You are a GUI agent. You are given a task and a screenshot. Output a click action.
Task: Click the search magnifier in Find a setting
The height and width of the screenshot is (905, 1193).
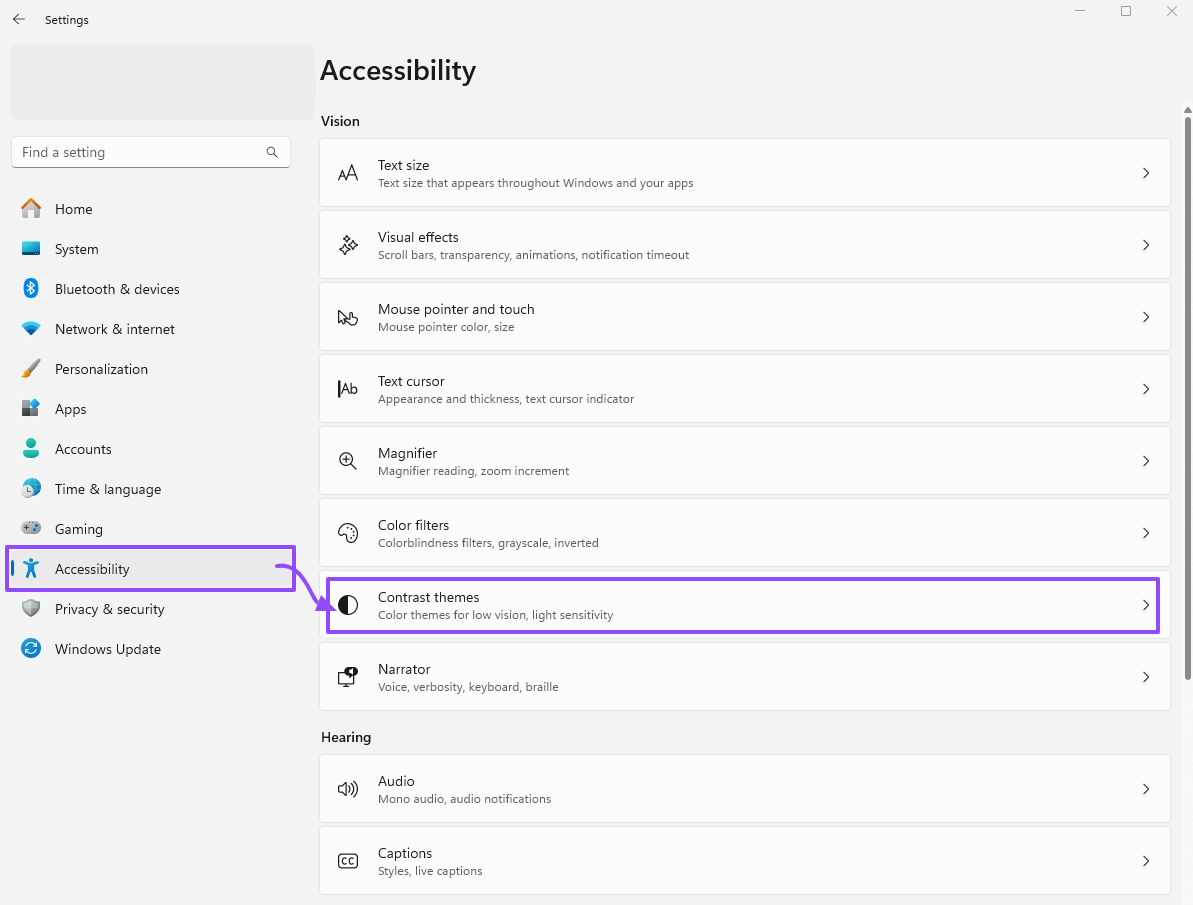tap(272, 152)
